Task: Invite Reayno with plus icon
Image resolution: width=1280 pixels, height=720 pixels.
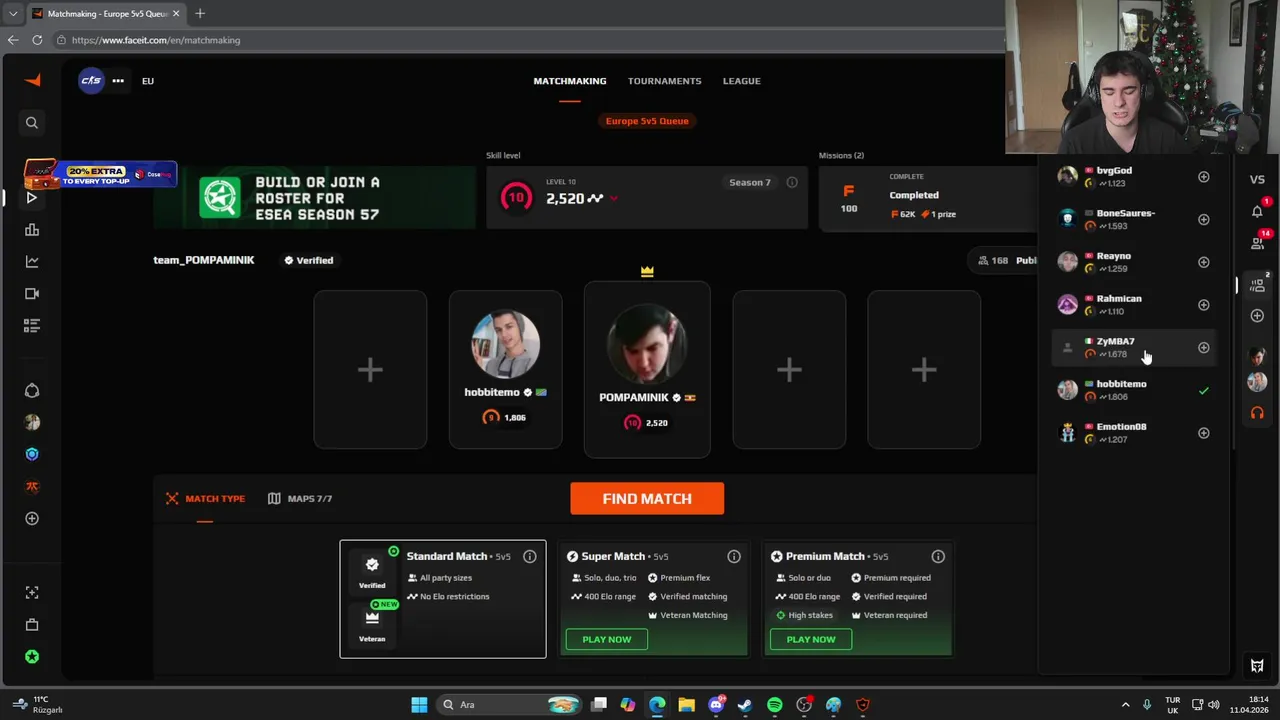Action: coord(1204,262)
